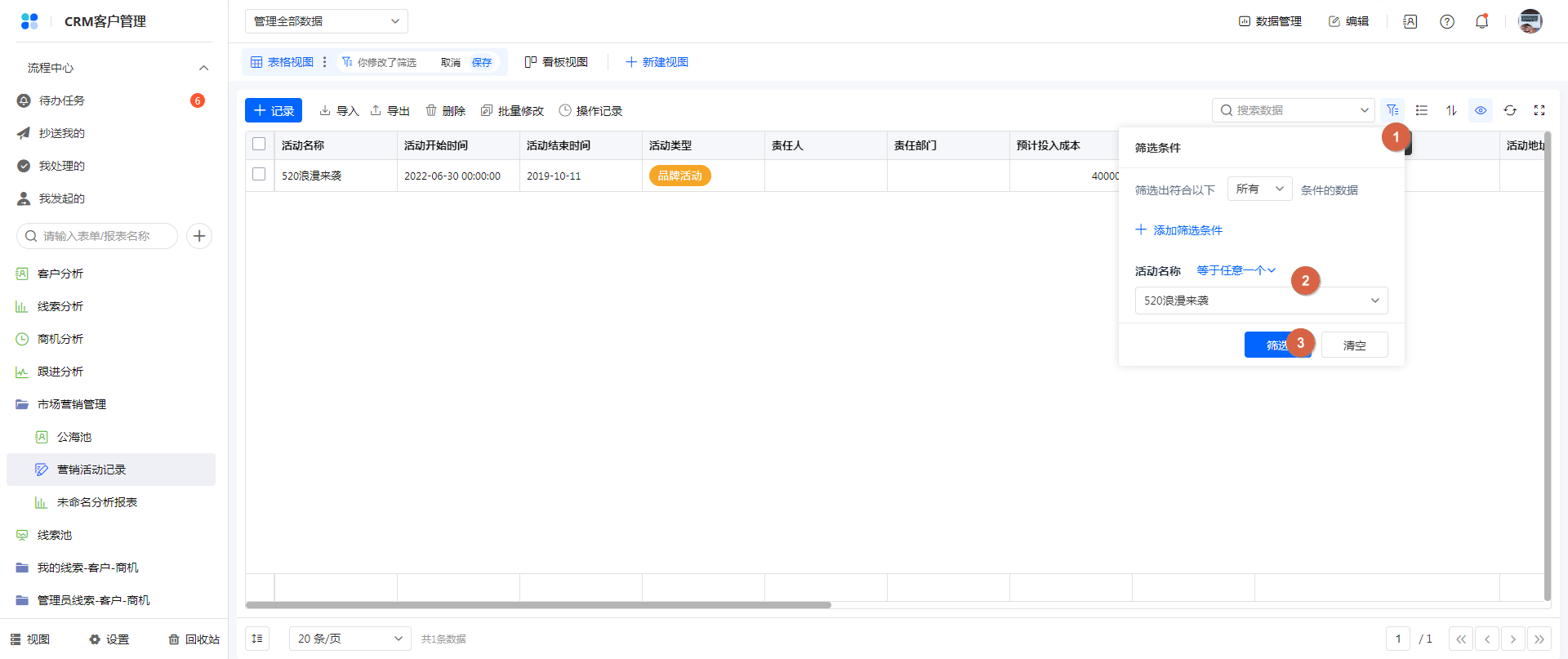1568x659 pixels.
Task: Enter fullscreen with the expand icon
Action: 1539,110
